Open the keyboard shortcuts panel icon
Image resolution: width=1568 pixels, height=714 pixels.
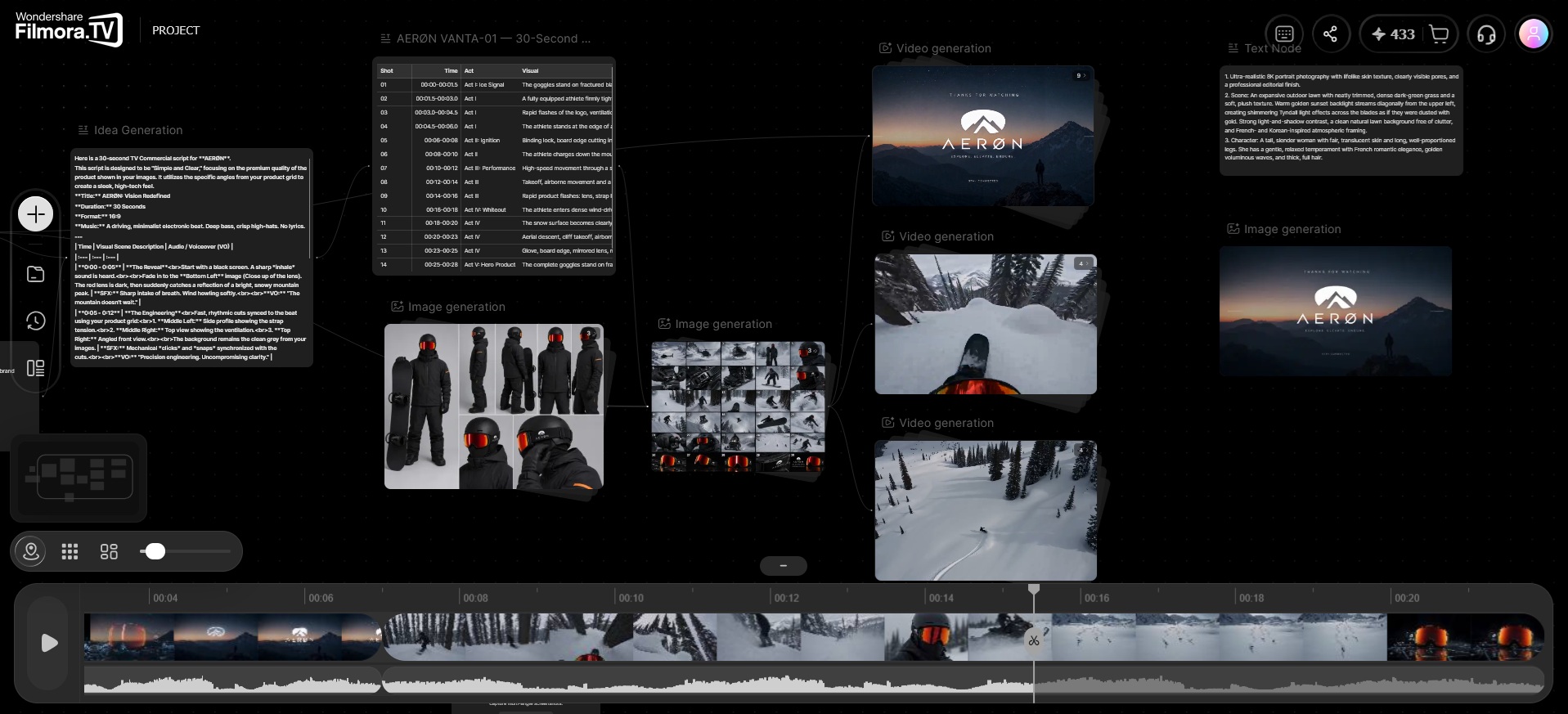tap(1284, 34)
